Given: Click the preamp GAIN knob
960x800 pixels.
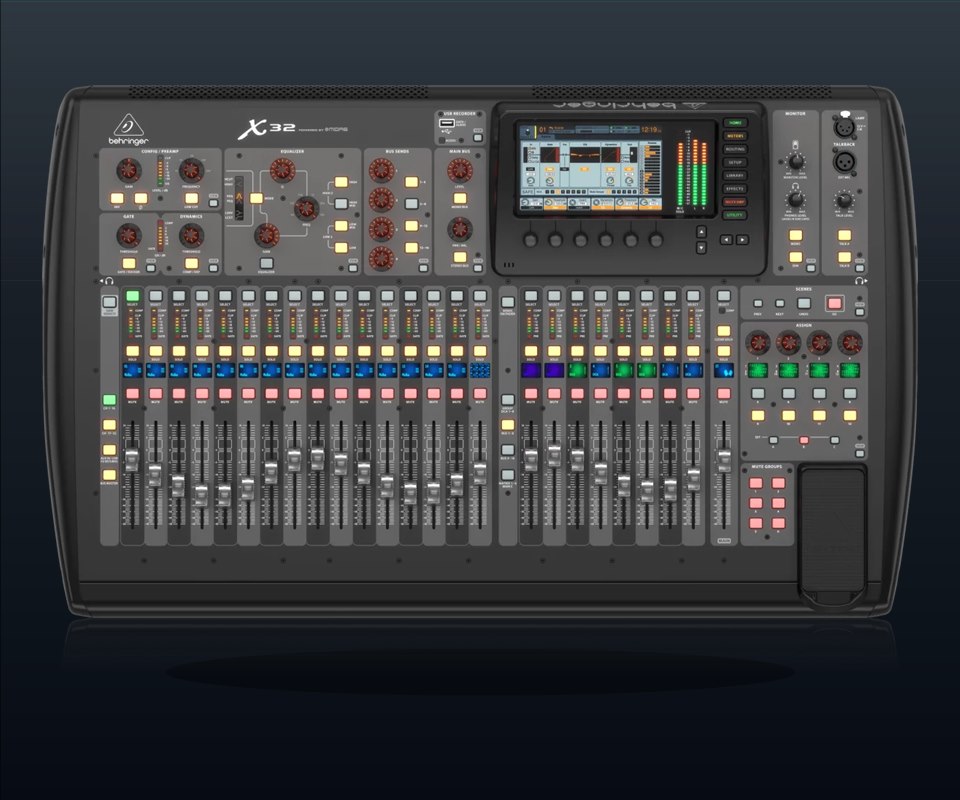Looking at the screenshot, I should (129, 170).
